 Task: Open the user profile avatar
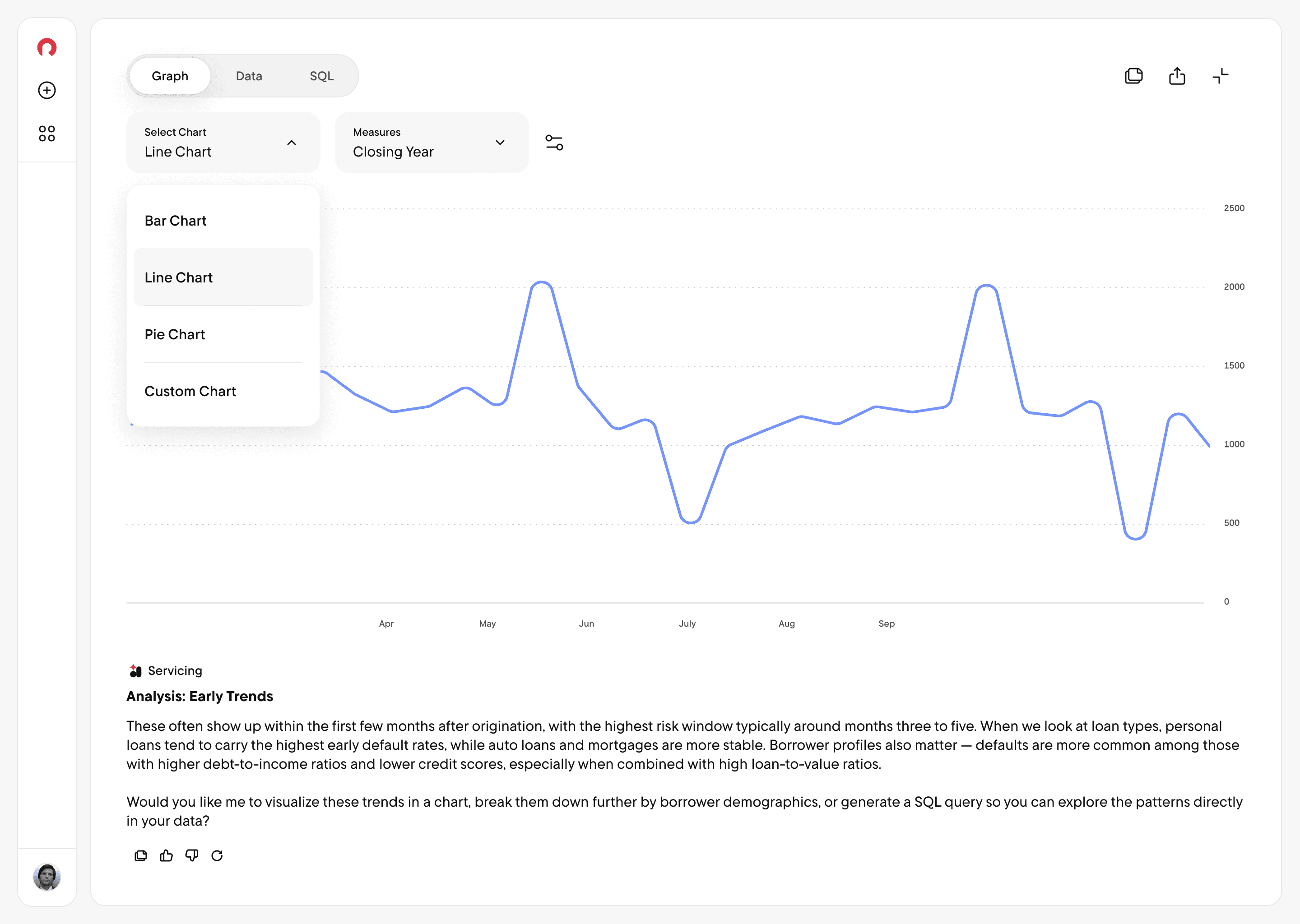(x=46, y=877)
